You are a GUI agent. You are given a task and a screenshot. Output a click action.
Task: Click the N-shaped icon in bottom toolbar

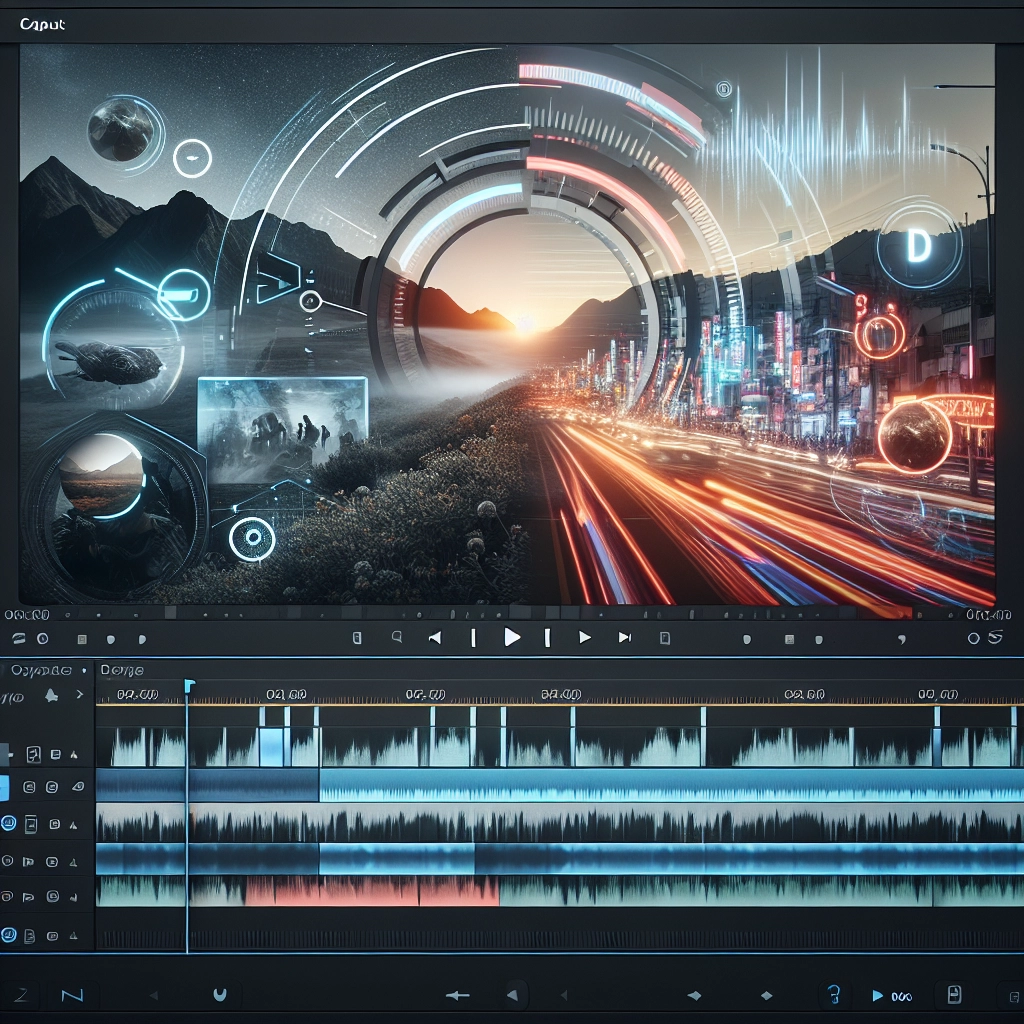72,995
